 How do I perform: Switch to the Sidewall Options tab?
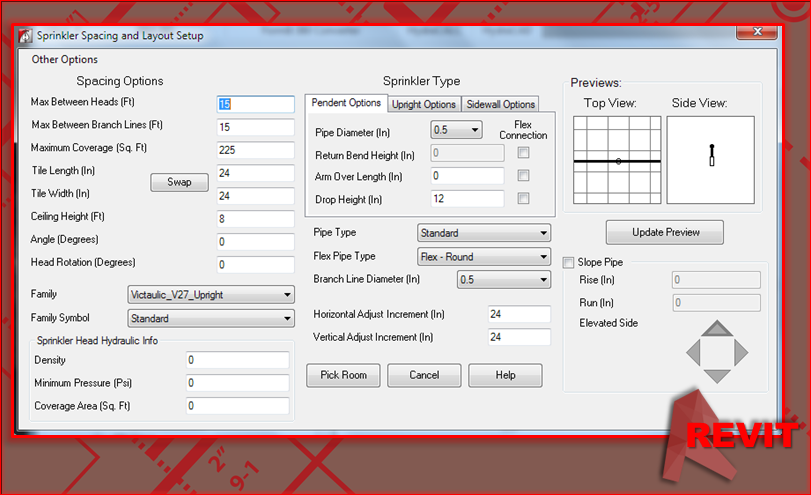tap(499, 104)
